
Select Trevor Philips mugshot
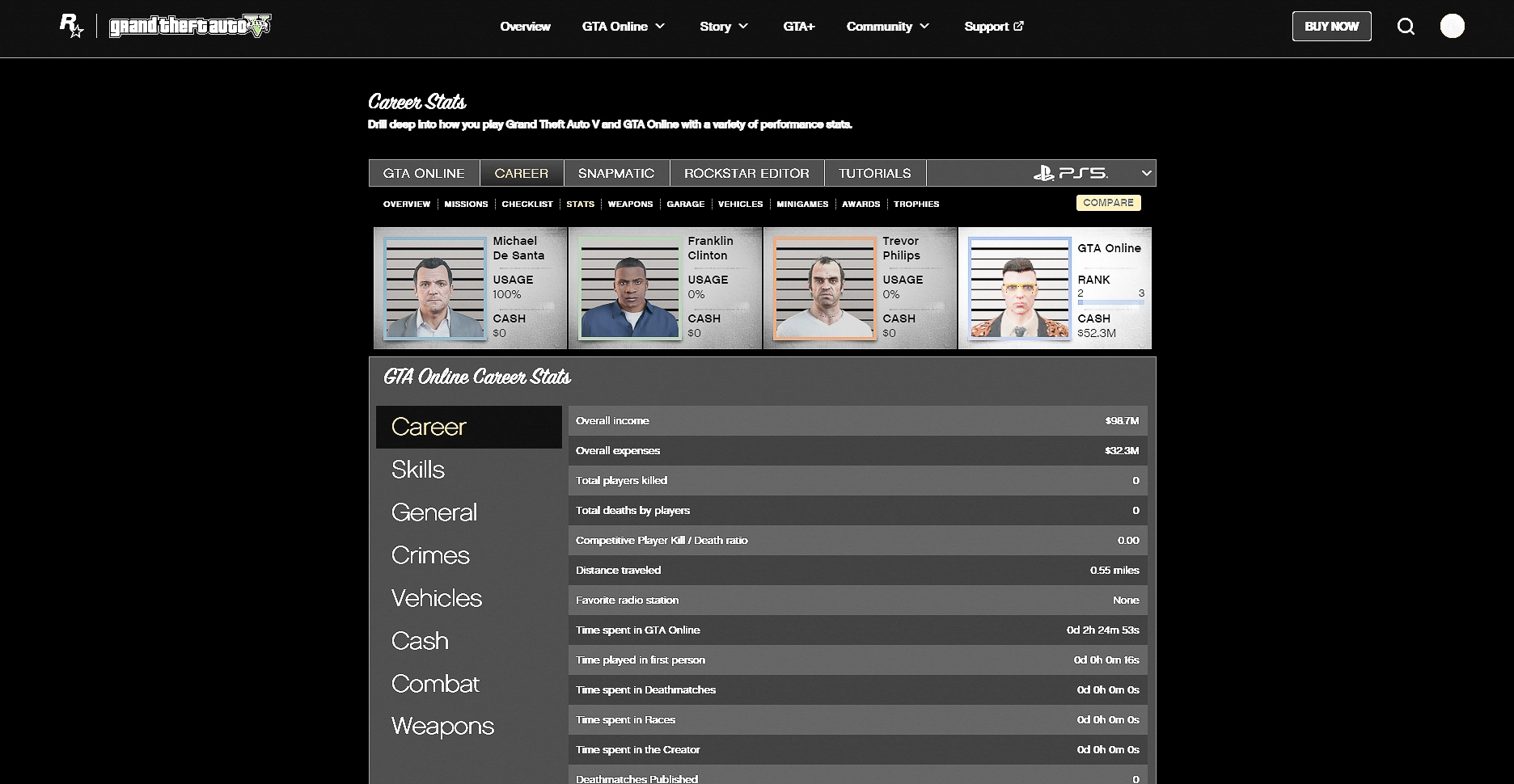click(825, 289)
